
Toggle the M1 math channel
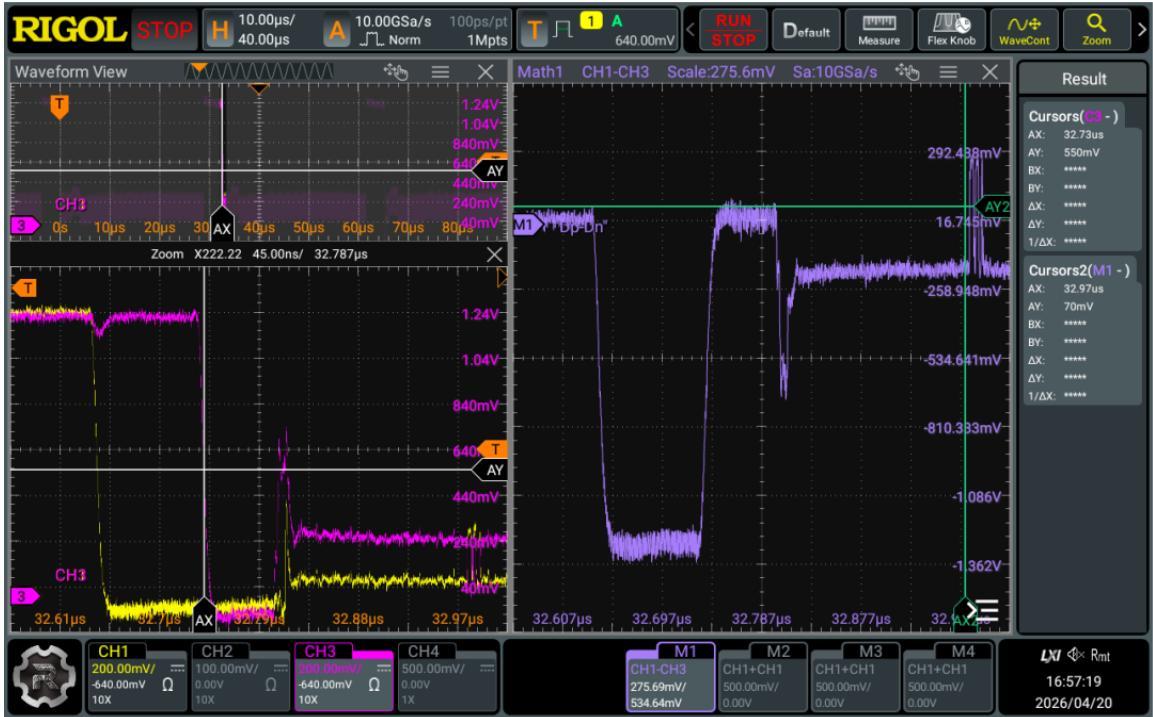point(671,677)
